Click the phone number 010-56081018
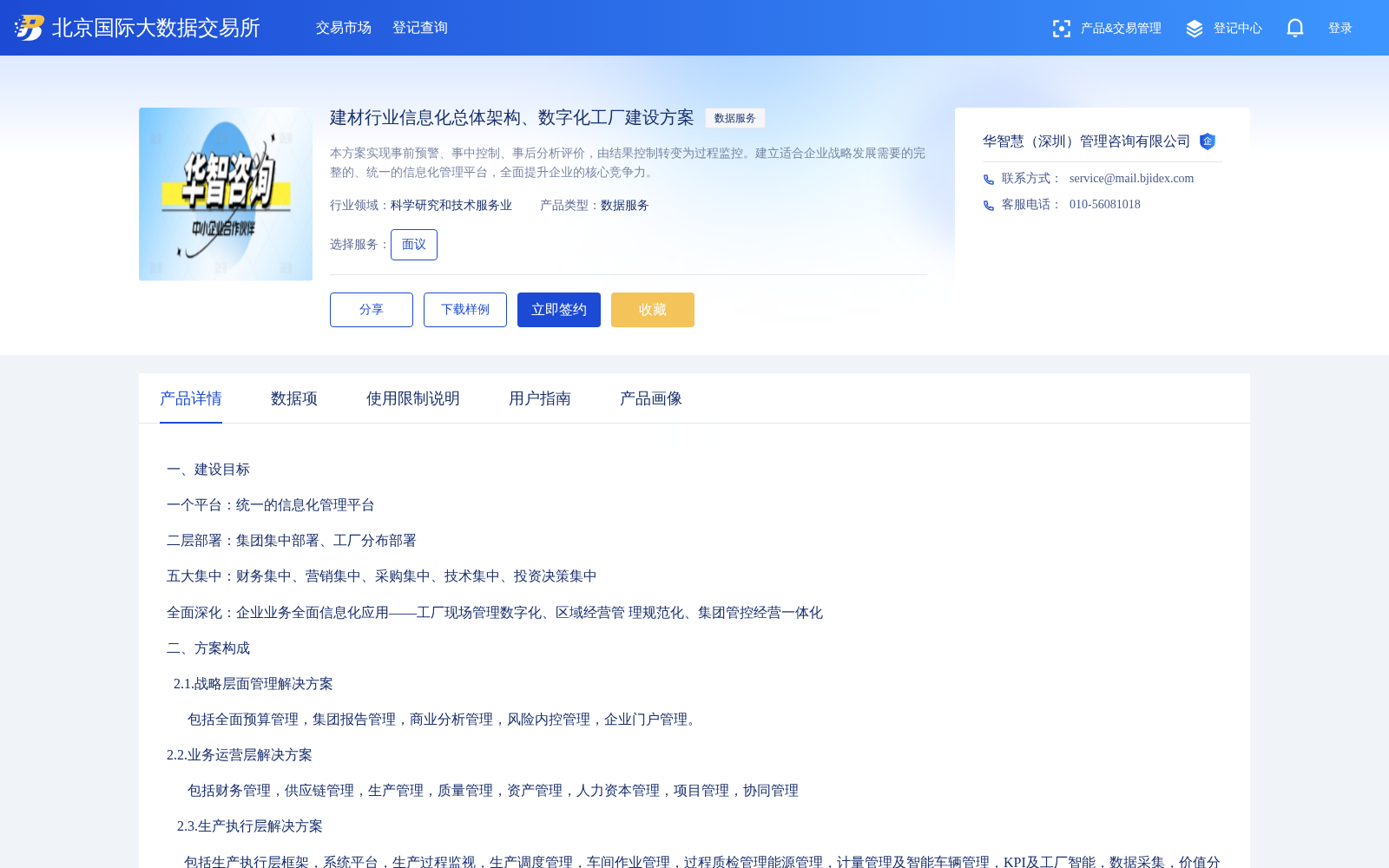This screenshot has width=1389, height=868. tap(1105, 204)
